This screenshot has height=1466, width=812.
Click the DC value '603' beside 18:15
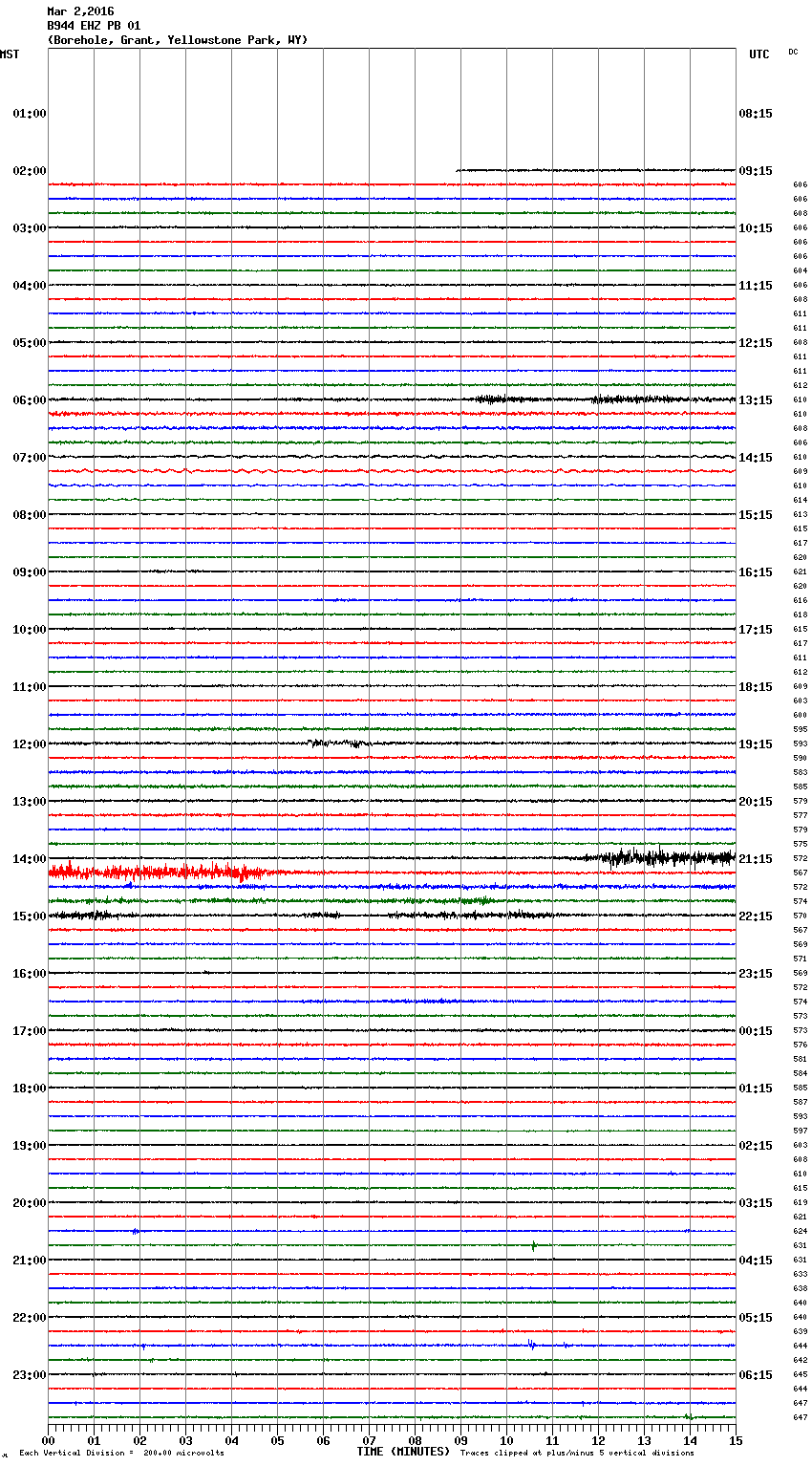pyautogui.click(x=800, y=701)
